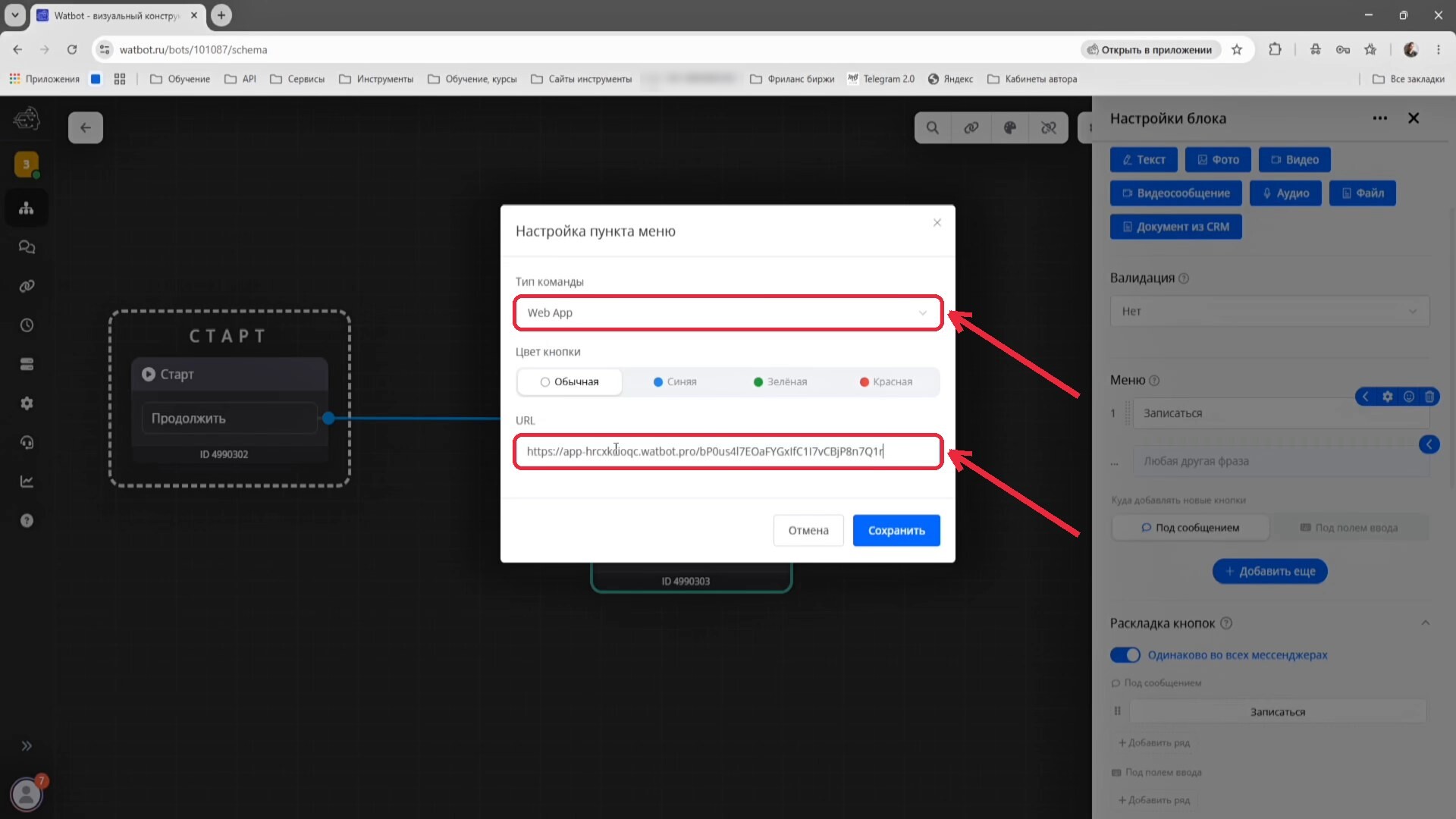The width and height of the screenshot is (1456, 819).
Task: Select Под полем ввода button placement
Action: [x=1349, y=528]
